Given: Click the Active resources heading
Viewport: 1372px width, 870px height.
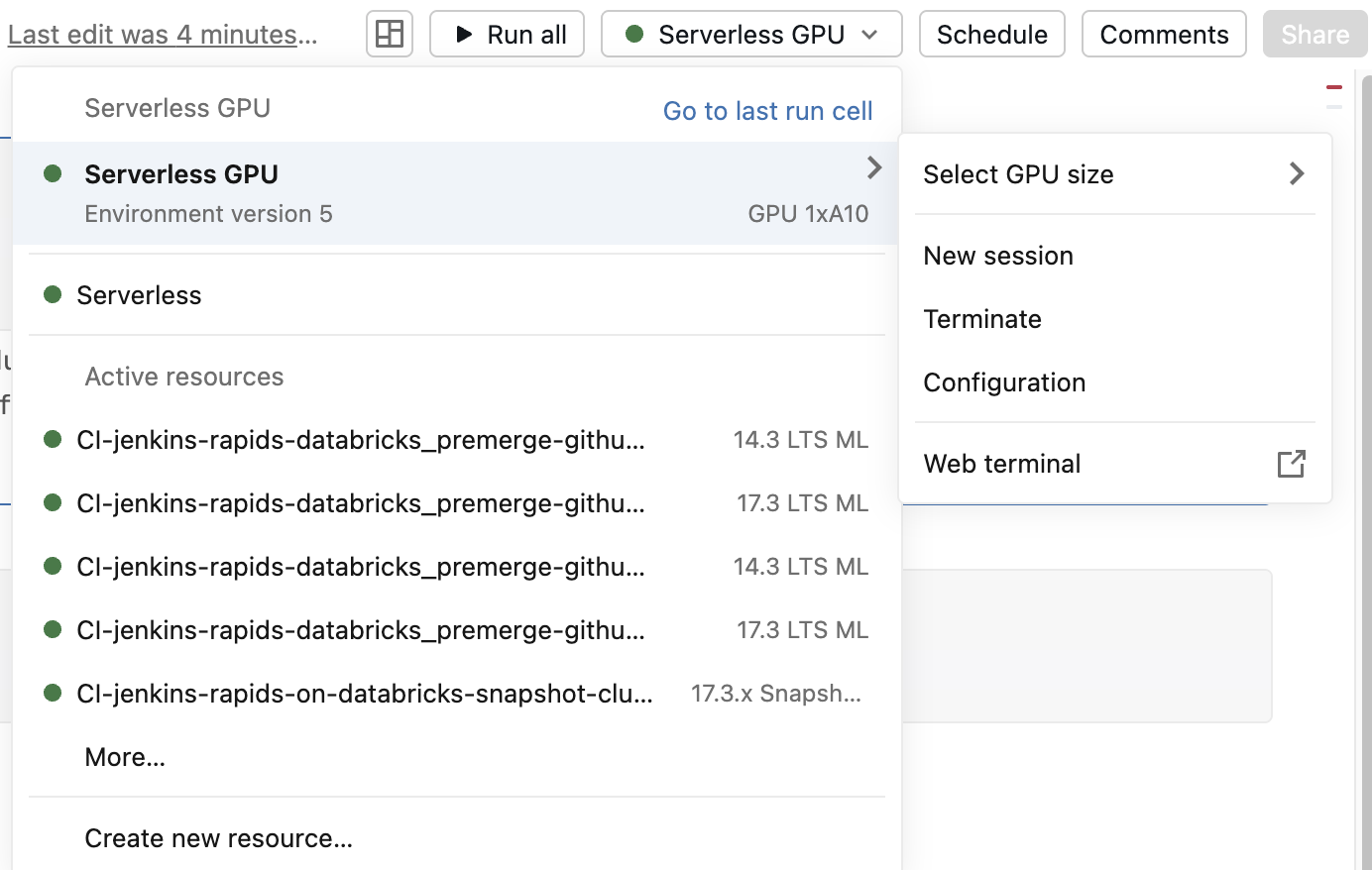Looking at the screenshot, I should tap(184, 377).
